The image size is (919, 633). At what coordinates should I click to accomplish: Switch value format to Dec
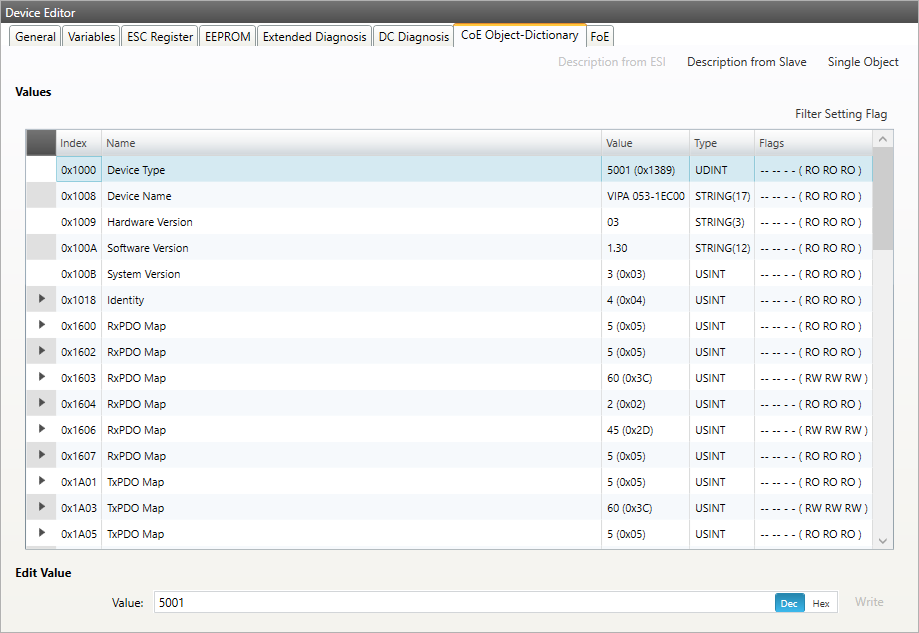789,603
